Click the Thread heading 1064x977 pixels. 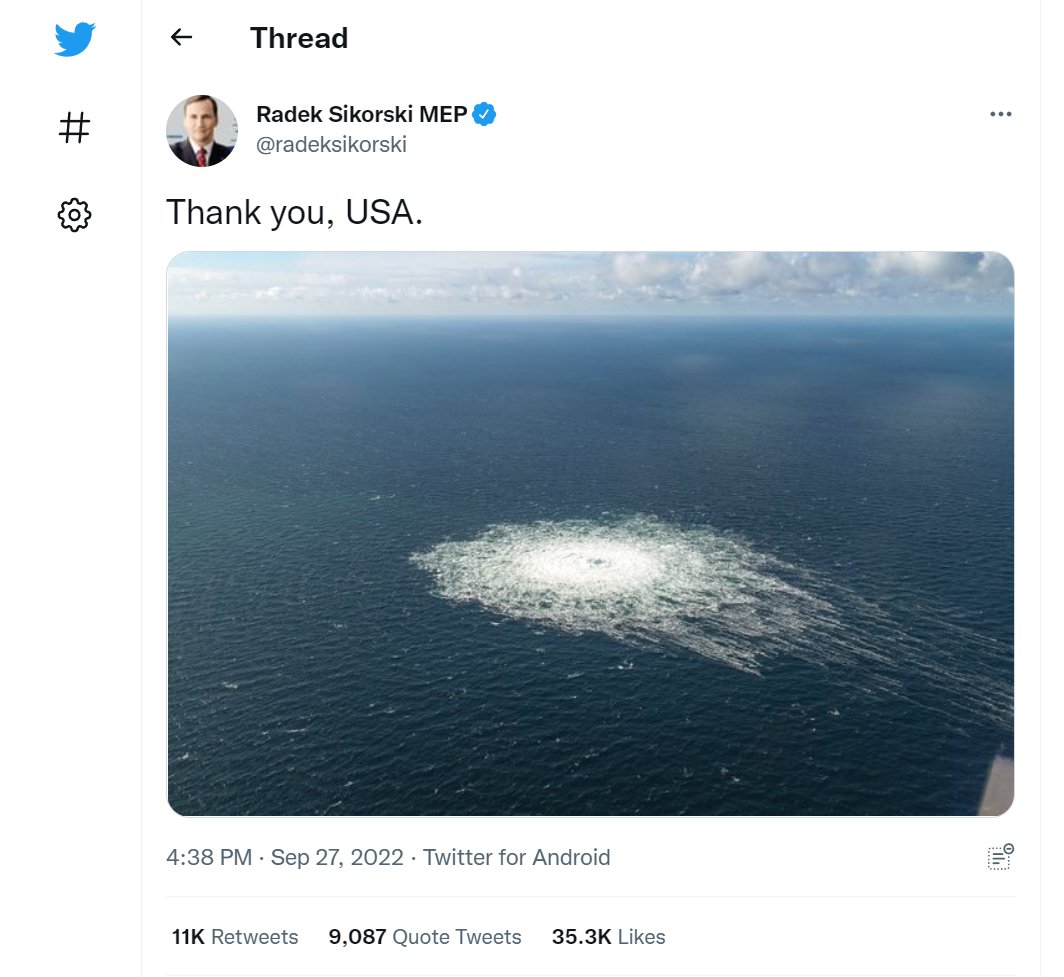tap(299, 38)
